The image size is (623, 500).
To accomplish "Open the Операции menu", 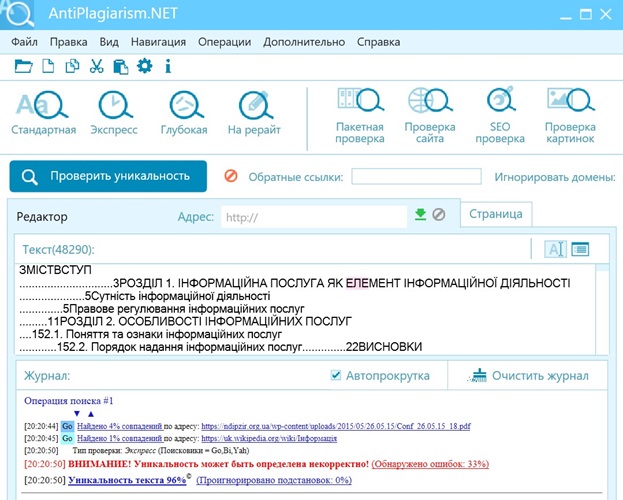I will 224,42.
